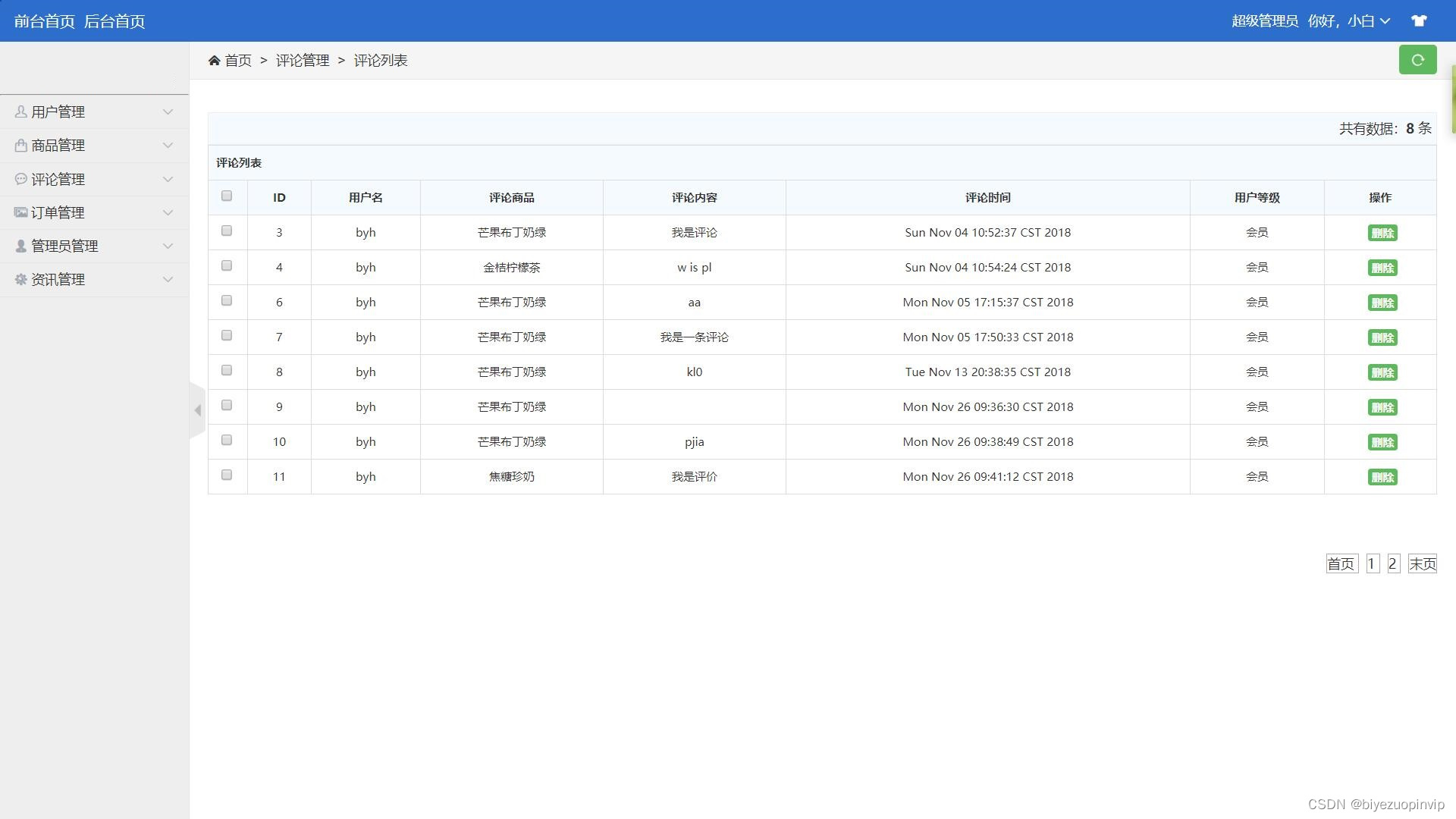Check the checkbox for comment ID 3
Image resolution: width=1456 pixels, height=819 pixels.
pos(227,231)
